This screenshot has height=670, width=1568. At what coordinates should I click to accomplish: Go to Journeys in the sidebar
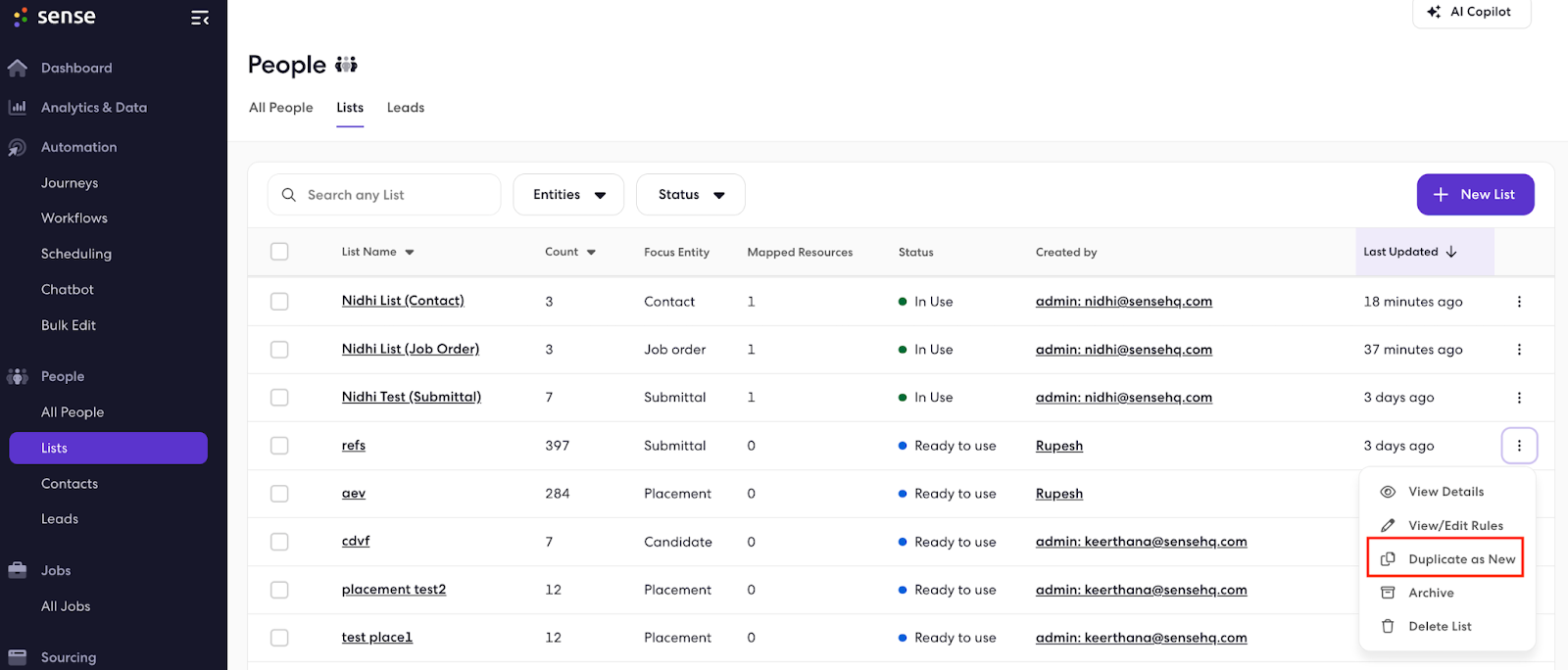coord(70,183)
